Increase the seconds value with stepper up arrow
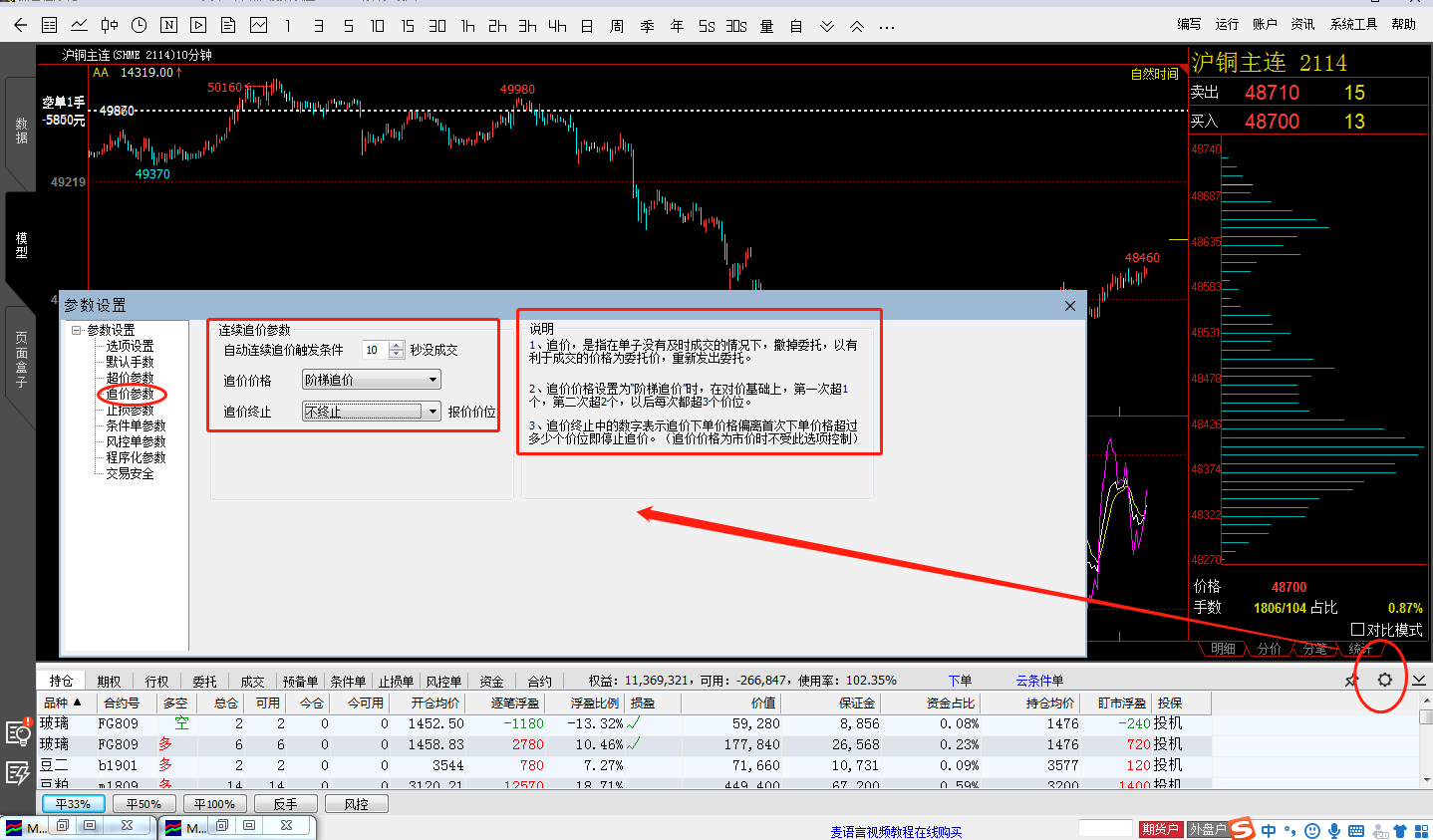Screen dimensions: 1433x840 pos(397,346)
